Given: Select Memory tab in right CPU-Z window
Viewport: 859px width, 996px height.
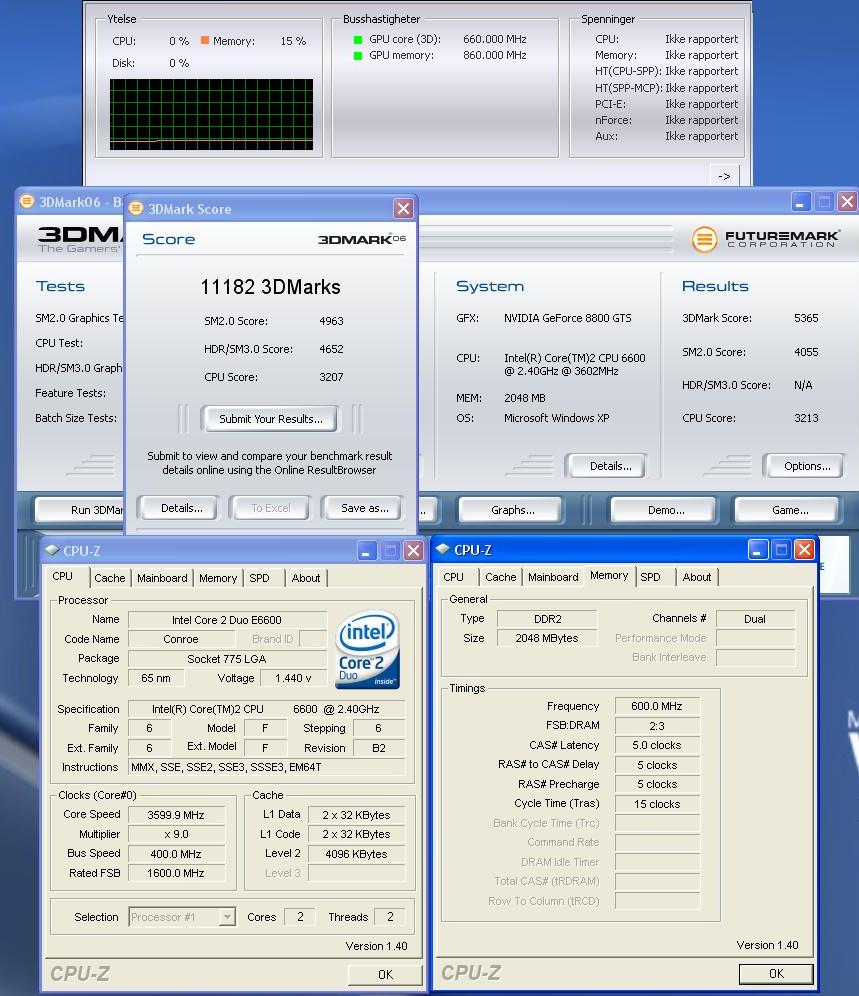Looking at the screenshot, I should point(609,575).
